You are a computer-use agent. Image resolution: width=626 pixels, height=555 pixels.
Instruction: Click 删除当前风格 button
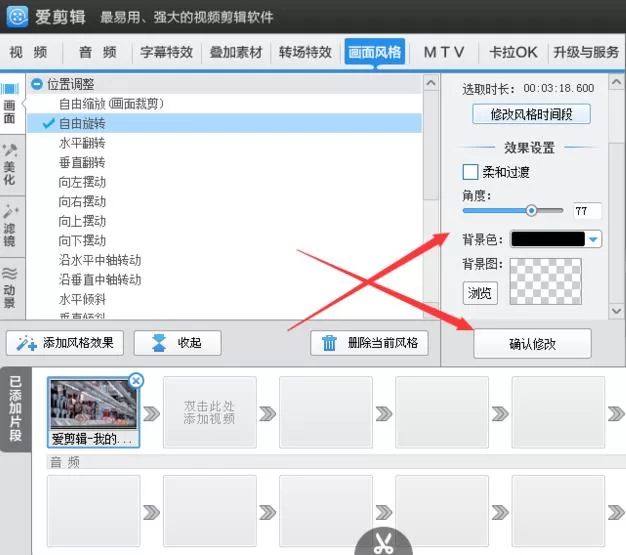pyautogui.click(x=369, y=343)
